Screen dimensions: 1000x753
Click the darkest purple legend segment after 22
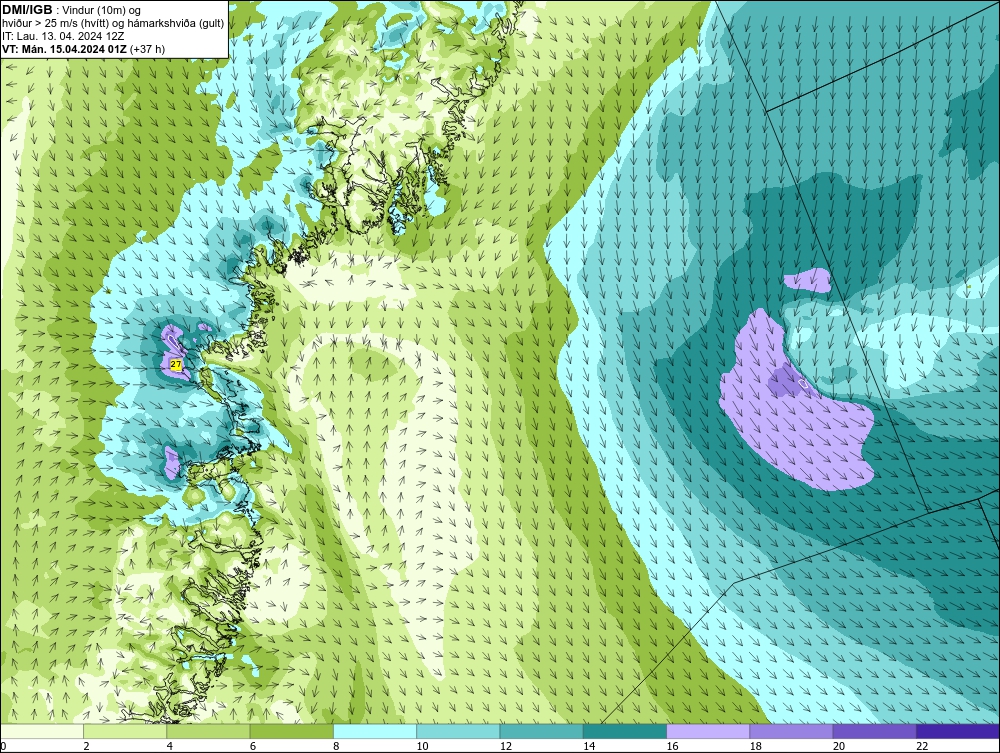957,731
